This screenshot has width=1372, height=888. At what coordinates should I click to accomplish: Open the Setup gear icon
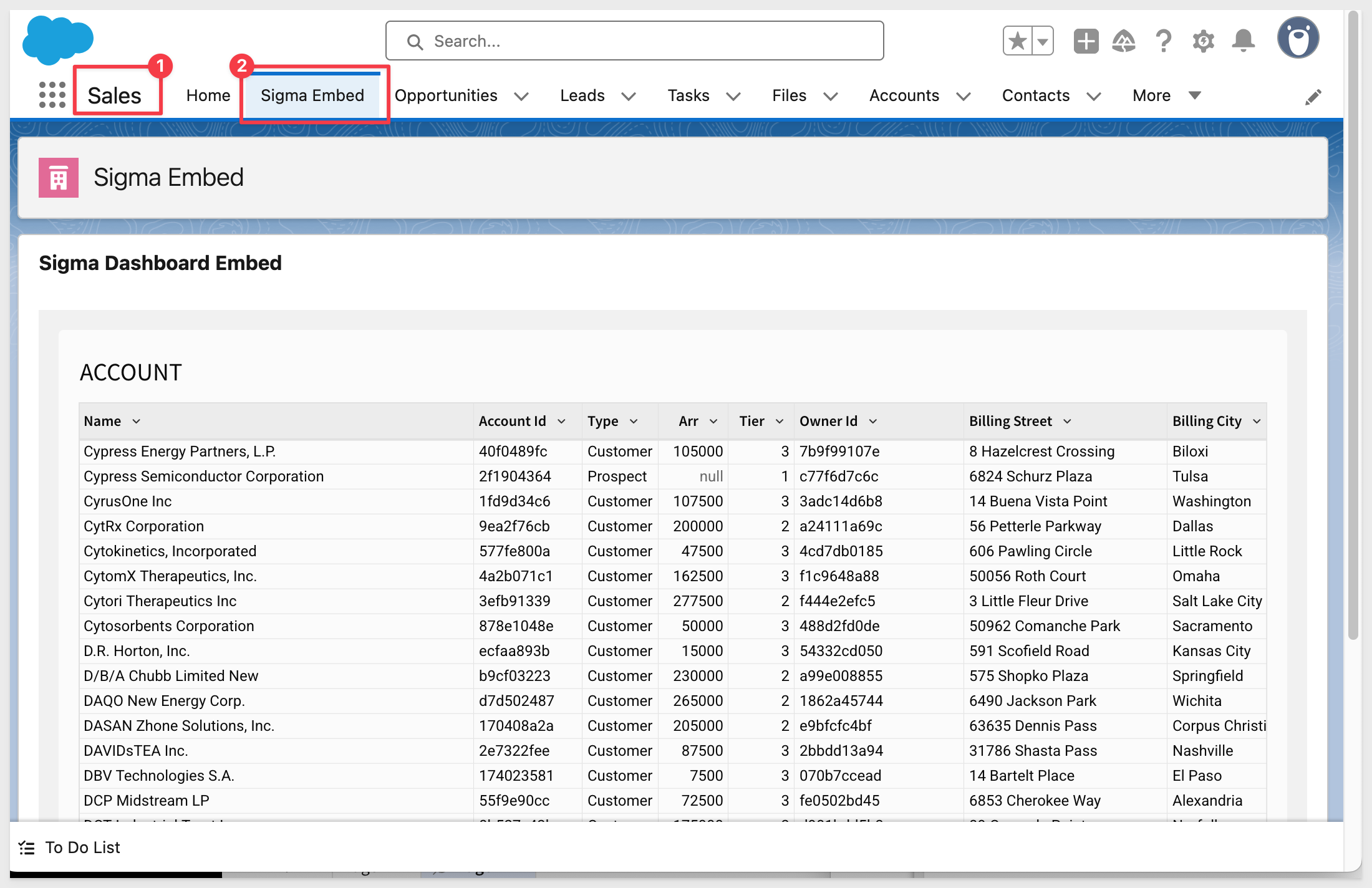point(1203,41)
